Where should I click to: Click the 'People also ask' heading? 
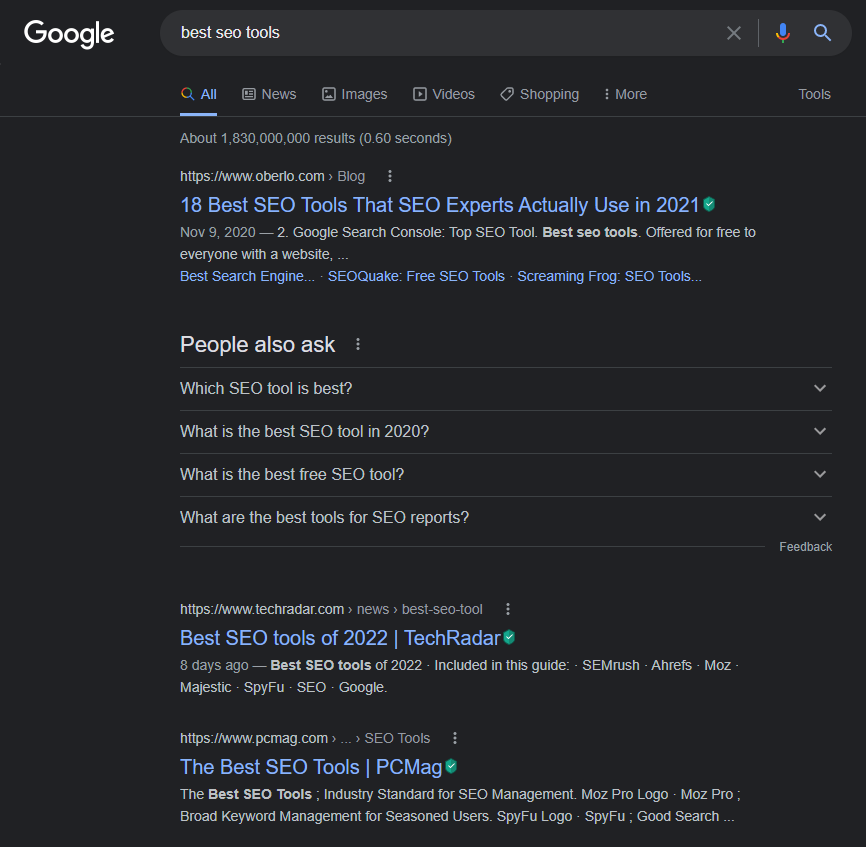(257, 345)
